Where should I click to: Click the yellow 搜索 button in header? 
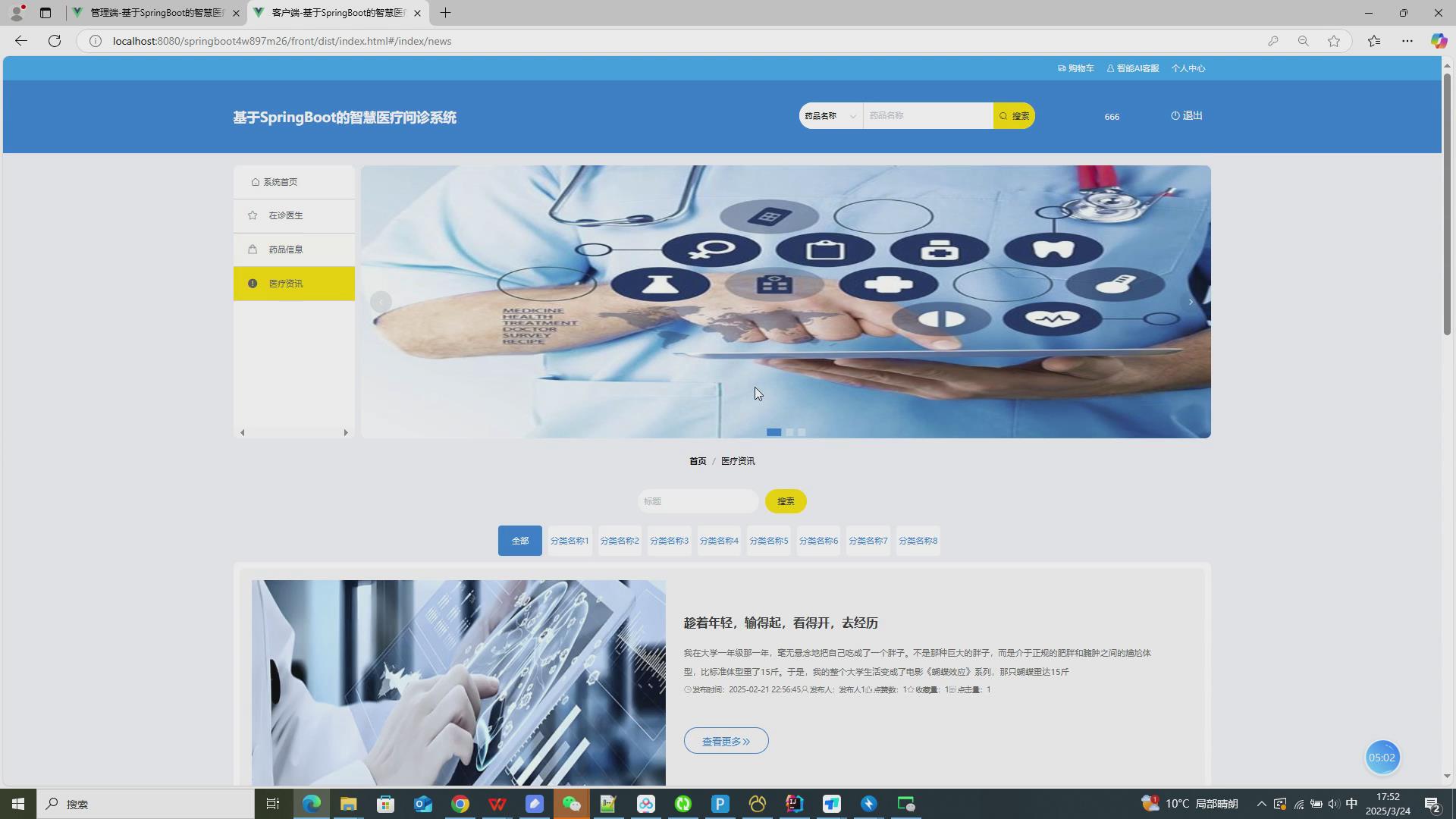click(x=1014, y=116)
